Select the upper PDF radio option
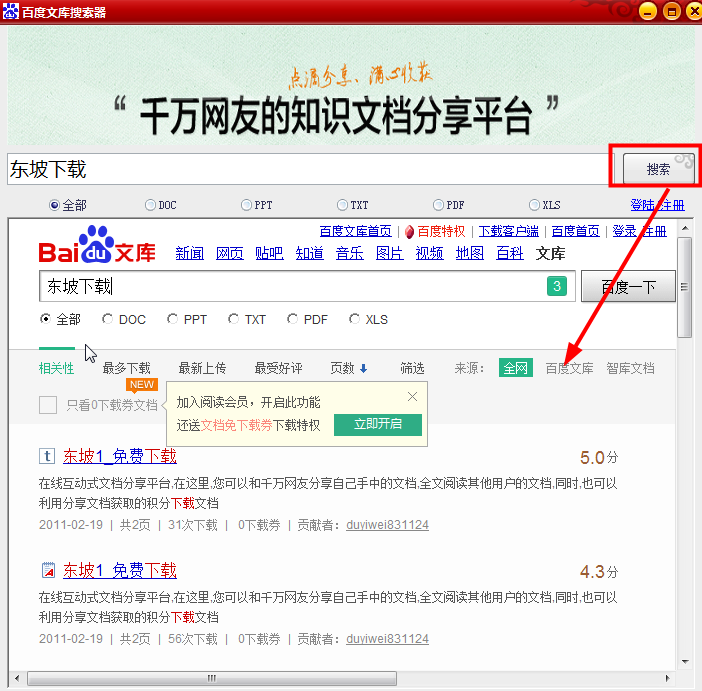702x691 pixels. point(438,205)
